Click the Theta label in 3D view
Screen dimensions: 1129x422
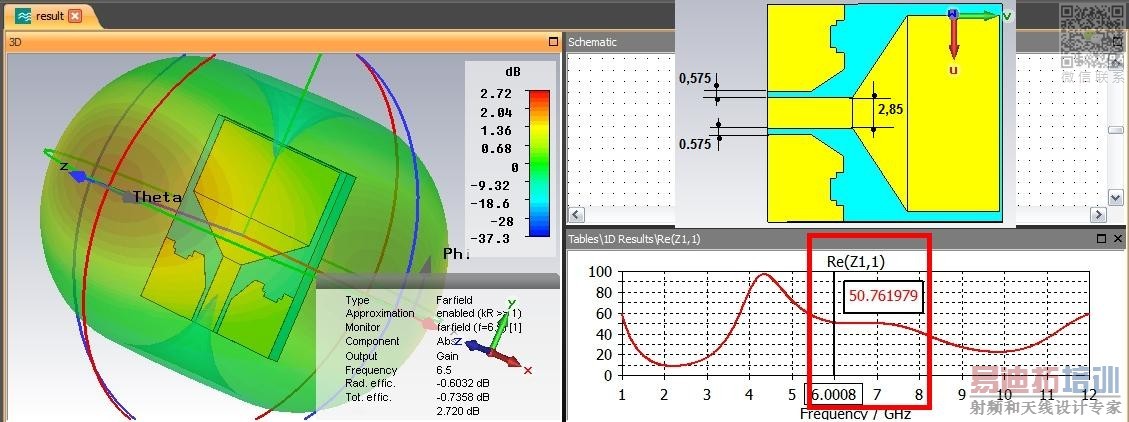[x=157, y=197]
